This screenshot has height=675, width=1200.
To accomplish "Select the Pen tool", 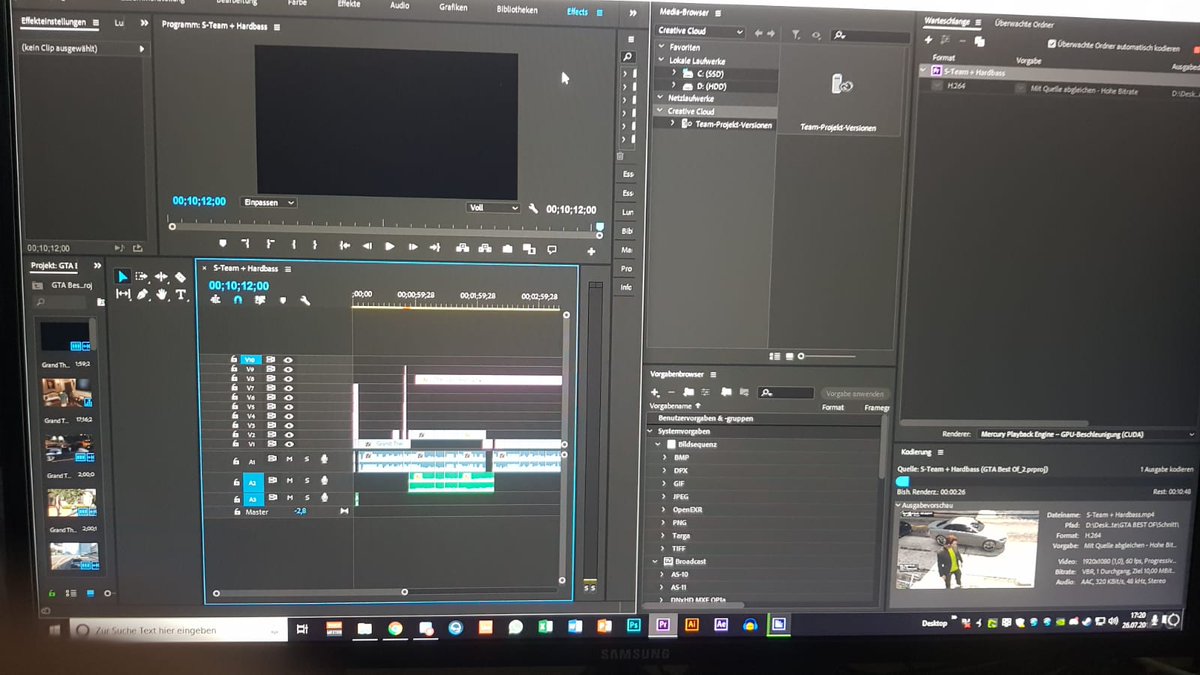I will click(x=143, y=294).
